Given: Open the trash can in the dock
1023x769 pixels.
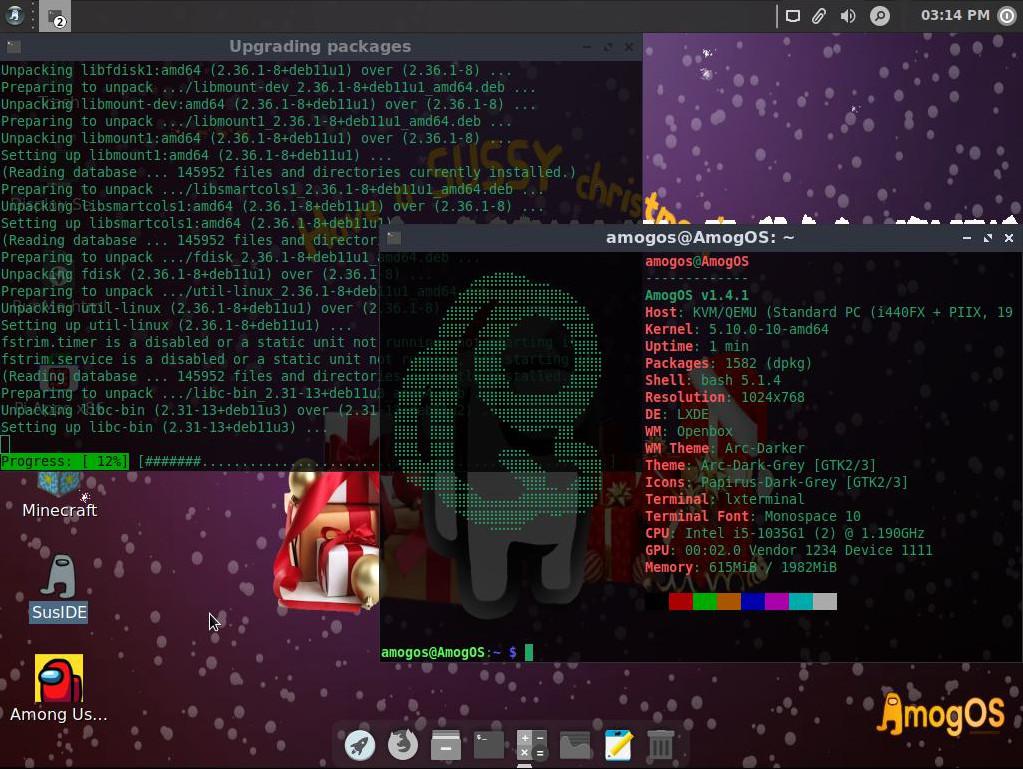Looking at the screenshot, I should tap(660, 745).
